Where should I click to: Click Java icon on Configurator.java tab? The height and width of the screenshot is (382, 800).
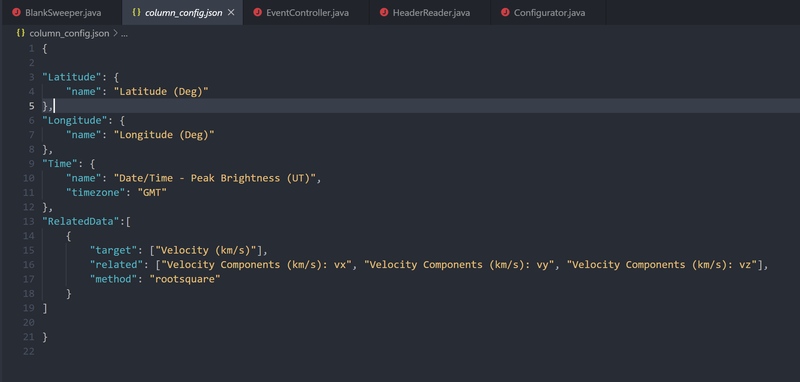[505, 12]
